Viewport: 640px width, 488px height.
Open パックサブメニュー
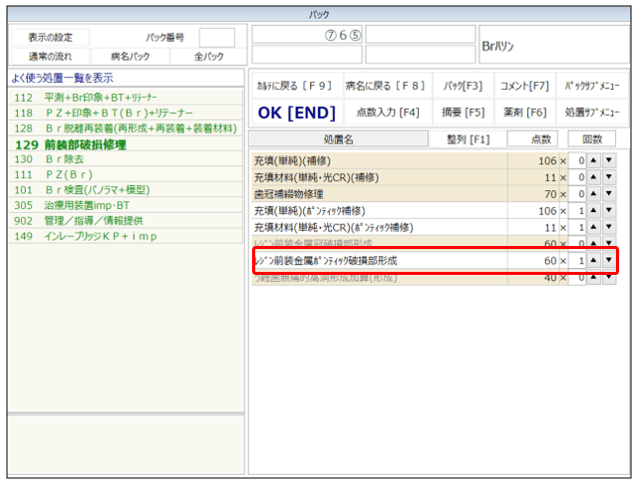(x=591, y=85)
